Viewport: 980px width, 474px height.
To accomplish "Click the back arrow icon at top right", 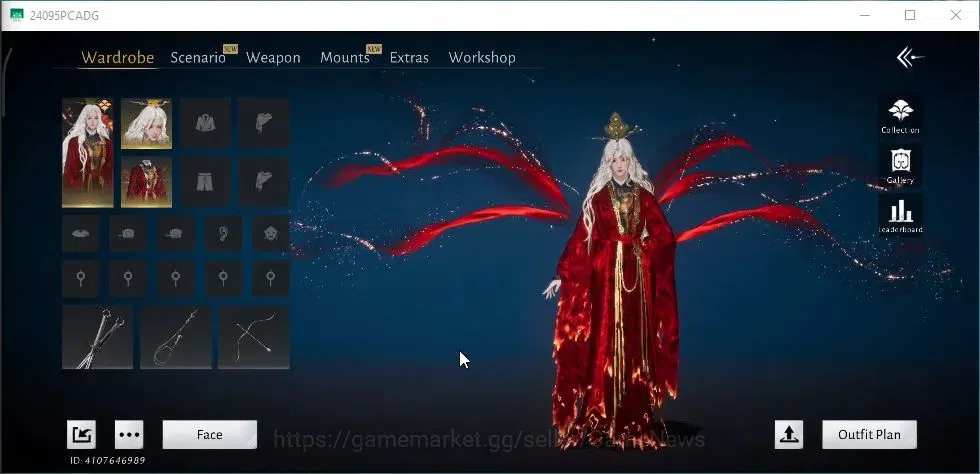I will coord(910,58).
